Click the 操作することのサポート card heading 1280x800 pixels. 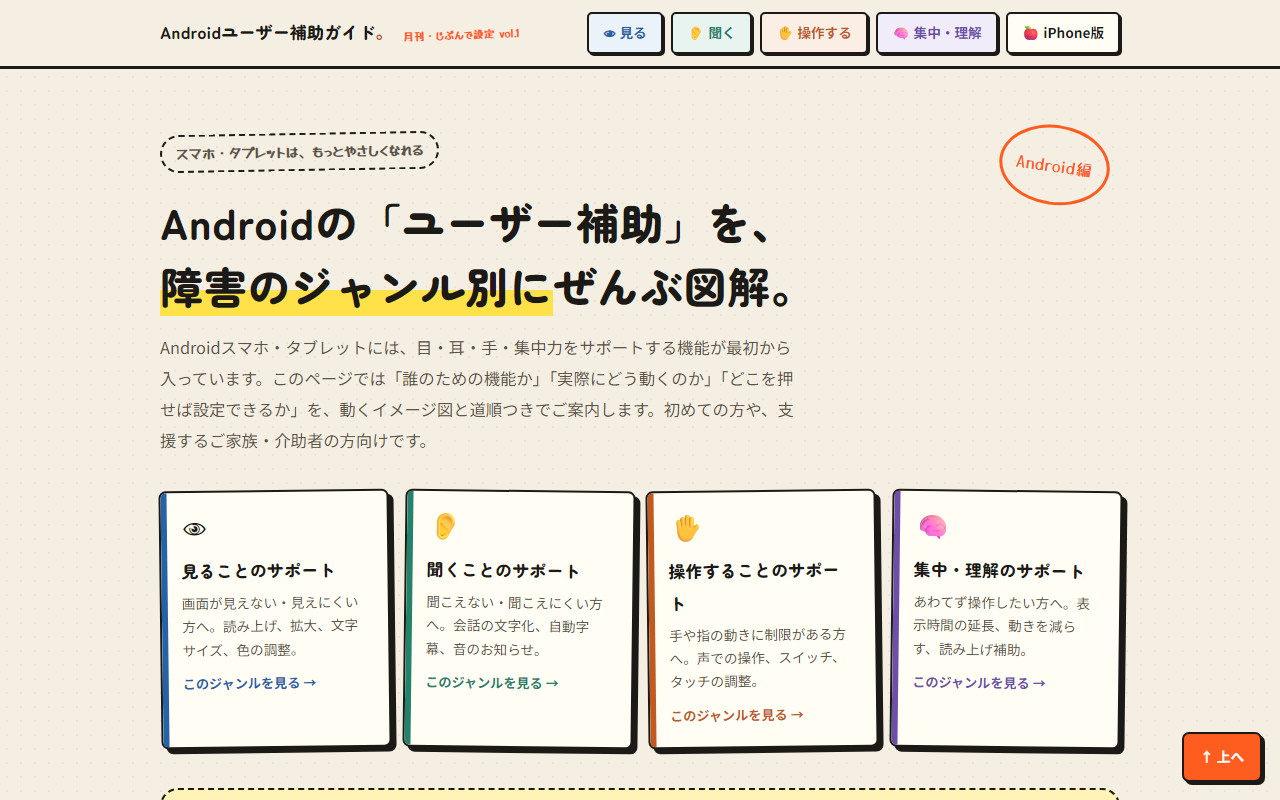pyautogui.click(x=755, y=587)
